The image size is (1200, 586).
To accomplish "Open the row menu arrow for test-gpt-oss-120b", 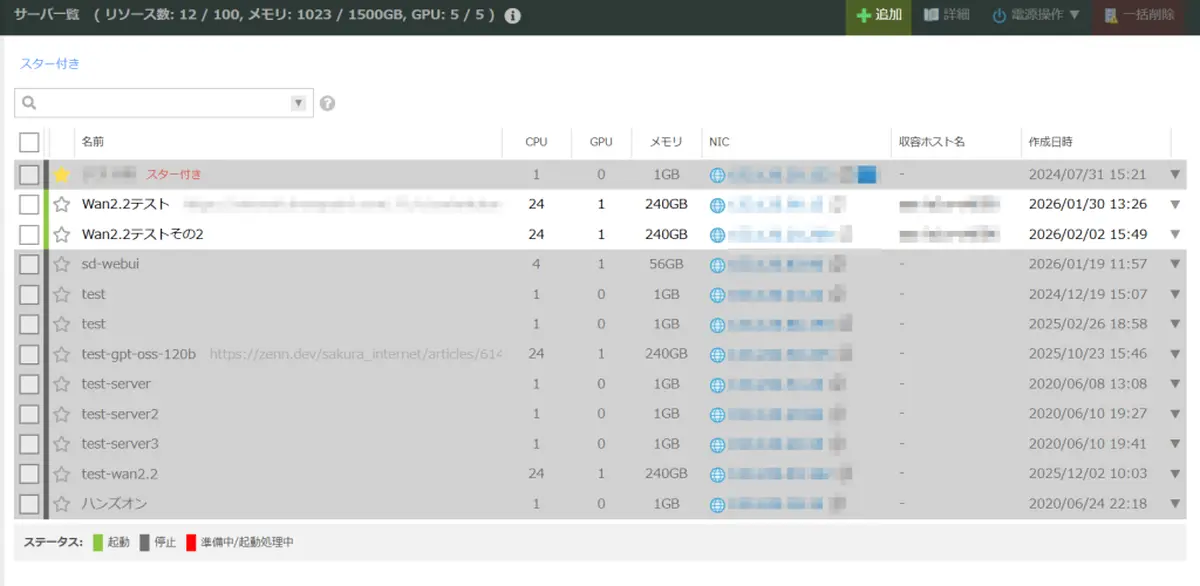I will [1176, 354].
